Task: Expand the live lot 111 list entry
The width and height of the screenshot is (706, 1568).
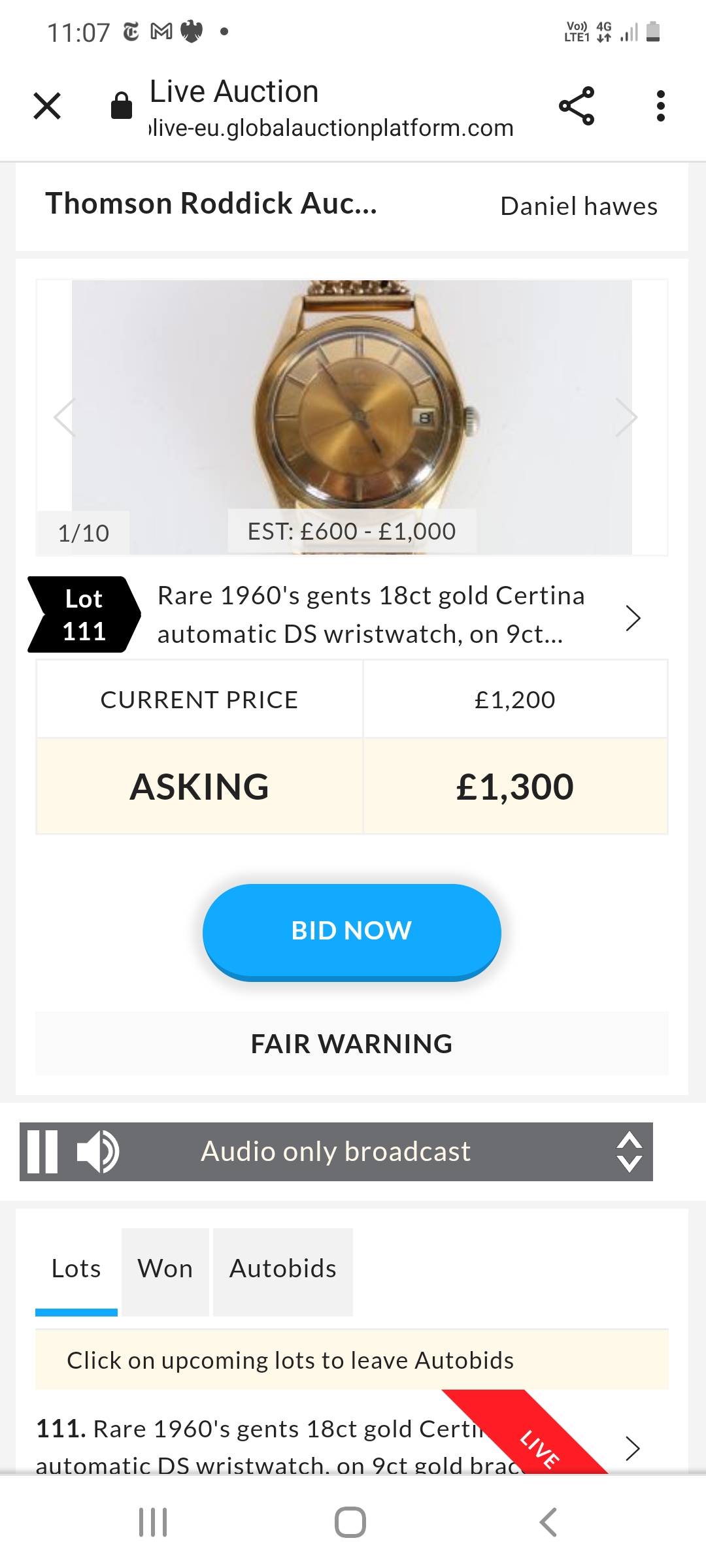Action: (632, 1448)
